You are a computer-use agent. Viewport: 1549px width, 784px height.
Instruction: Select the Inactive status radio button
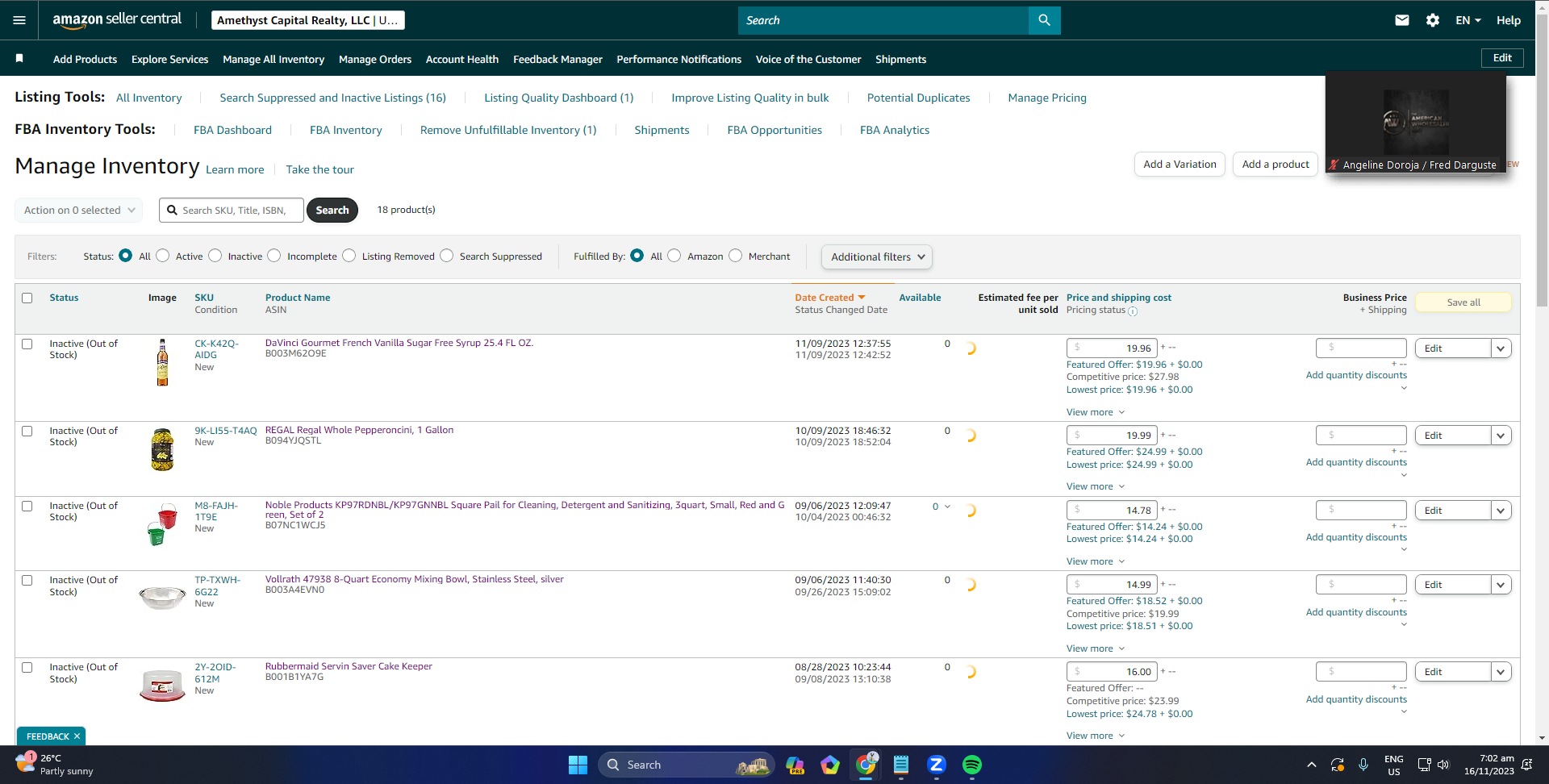click(x=215, y=256)
